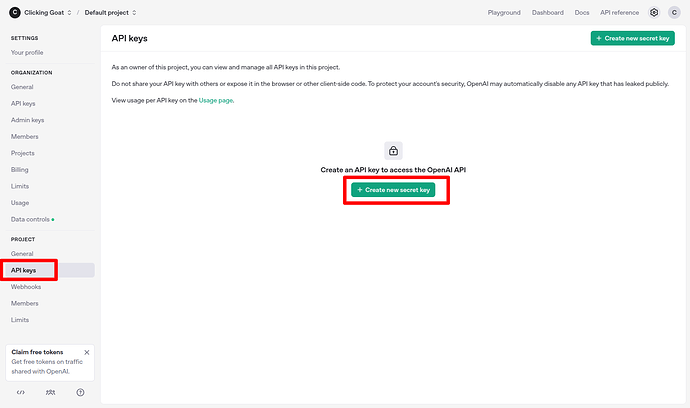This screenshot has width=690, height=408.
Task: Open Usage in the sidebar
Action: [20, 203]
